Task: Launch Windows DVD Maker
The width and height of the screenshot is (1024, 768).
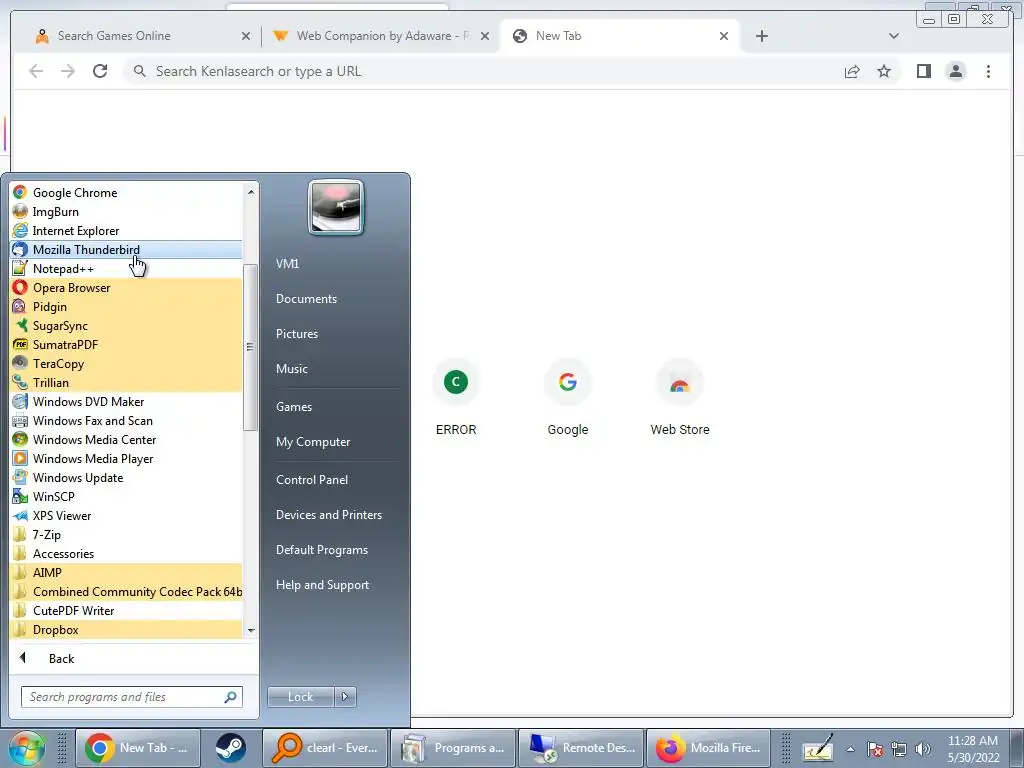Action: tap(127, 401)
